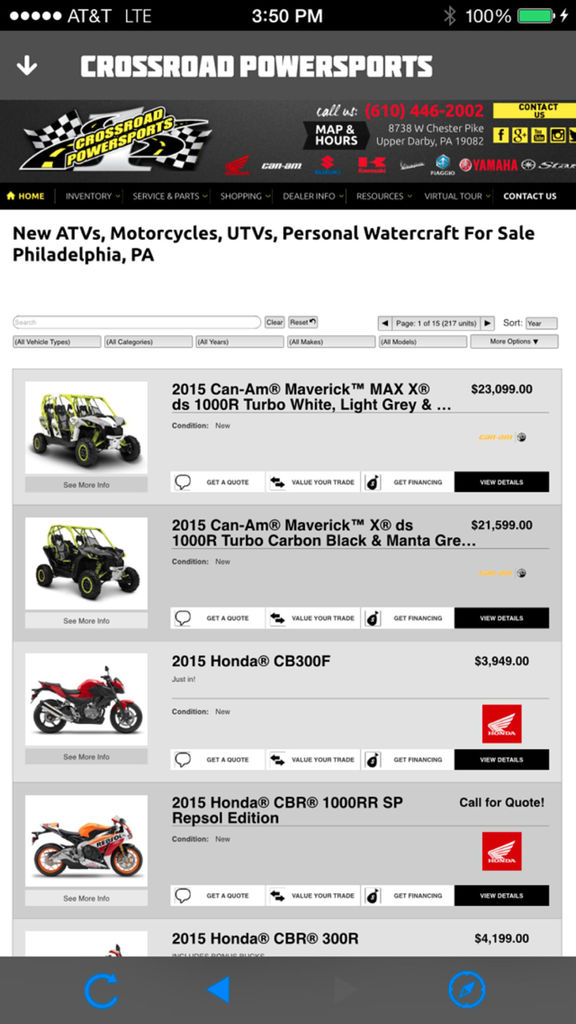This screenshot has height=1024, width=576.
Task: Go to next results page arrow
Action: 487,323
